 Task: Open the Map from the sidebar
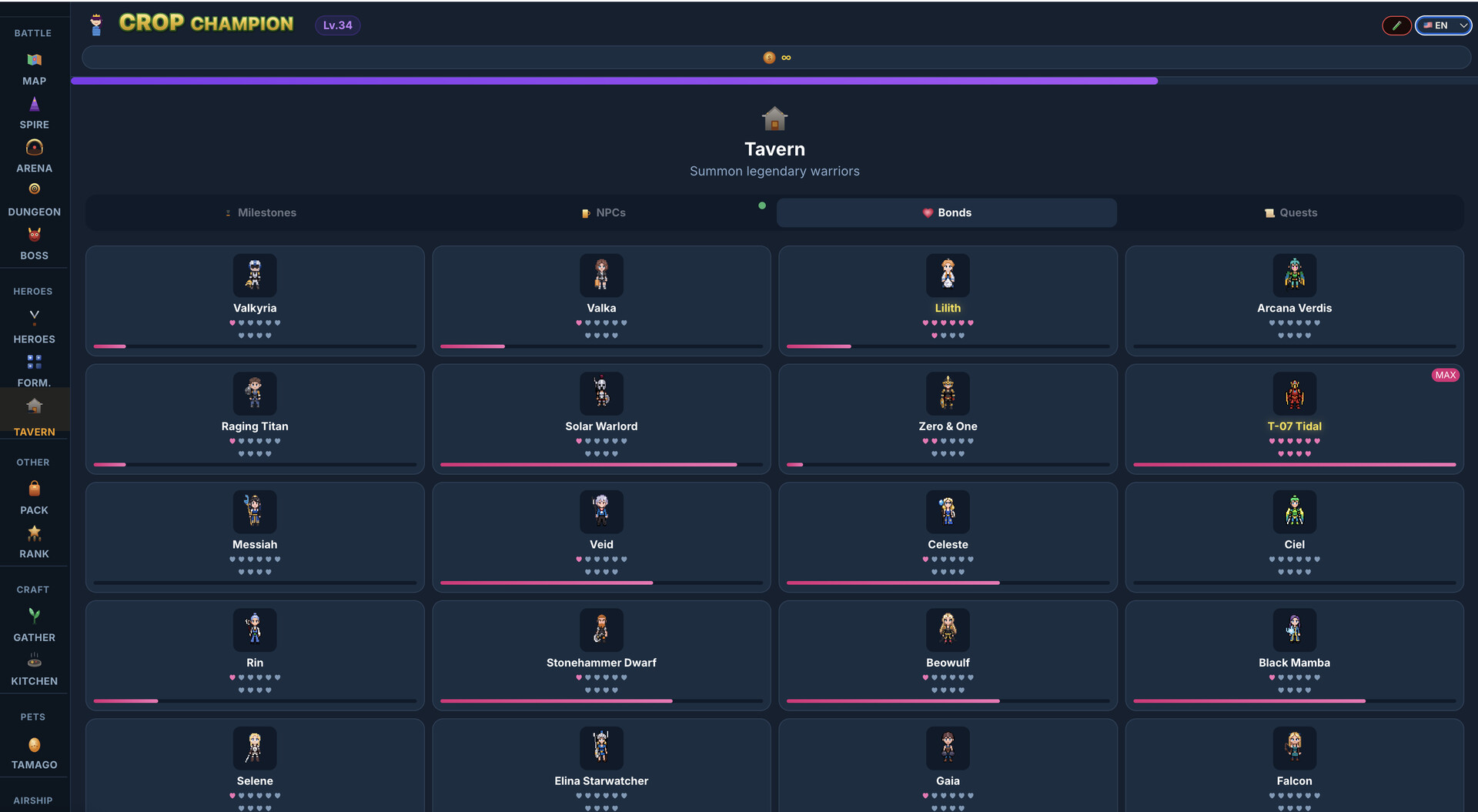click(34, 68)
